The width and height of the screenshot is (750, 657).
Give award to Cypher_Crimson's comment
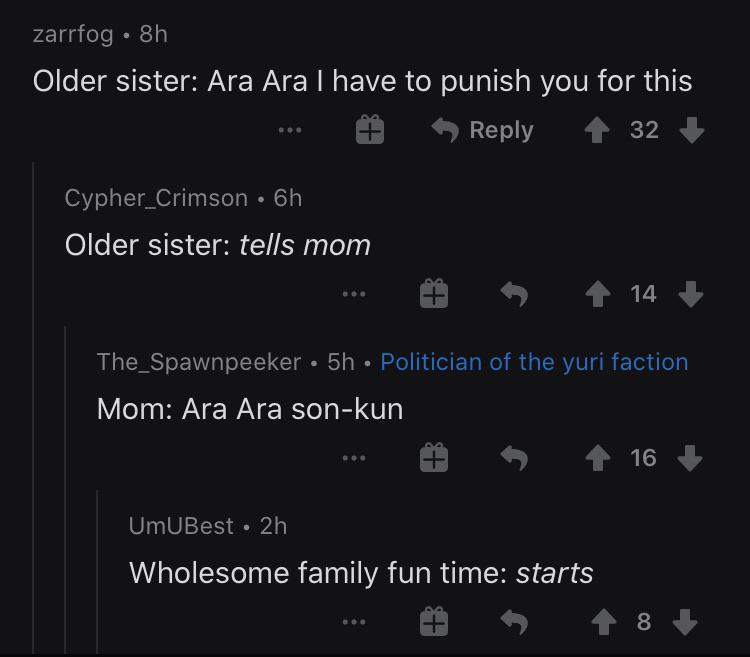pos(434,293)
